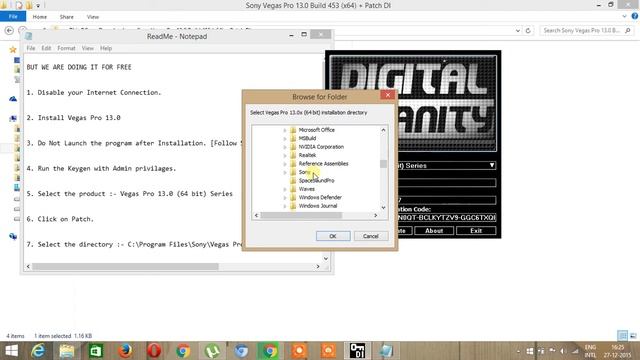Open Notepad's File menu
The width and height of the screenshot is (640, 360).
click(31, 48)
